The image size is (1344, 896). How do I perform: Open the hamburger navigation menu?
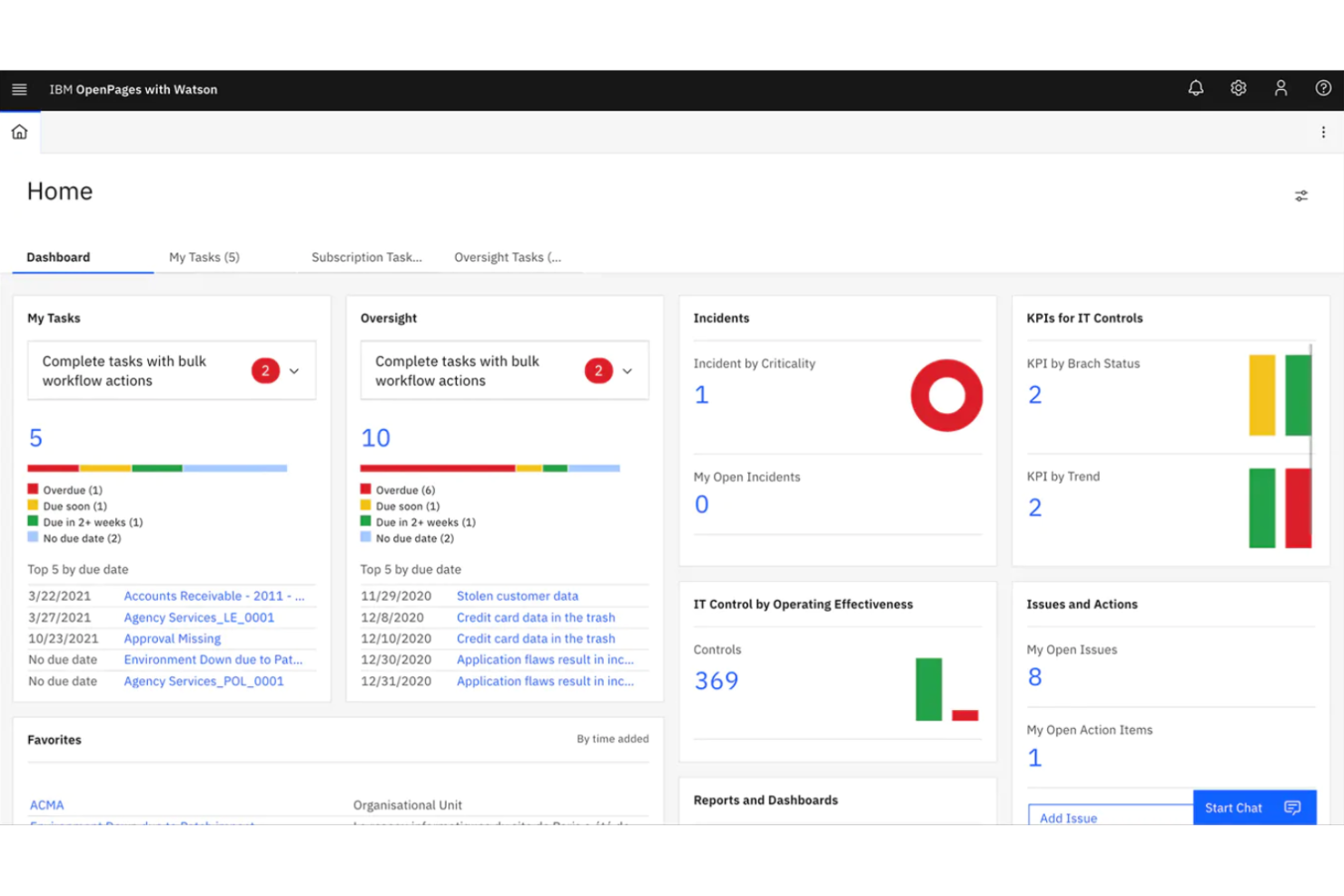19,89
